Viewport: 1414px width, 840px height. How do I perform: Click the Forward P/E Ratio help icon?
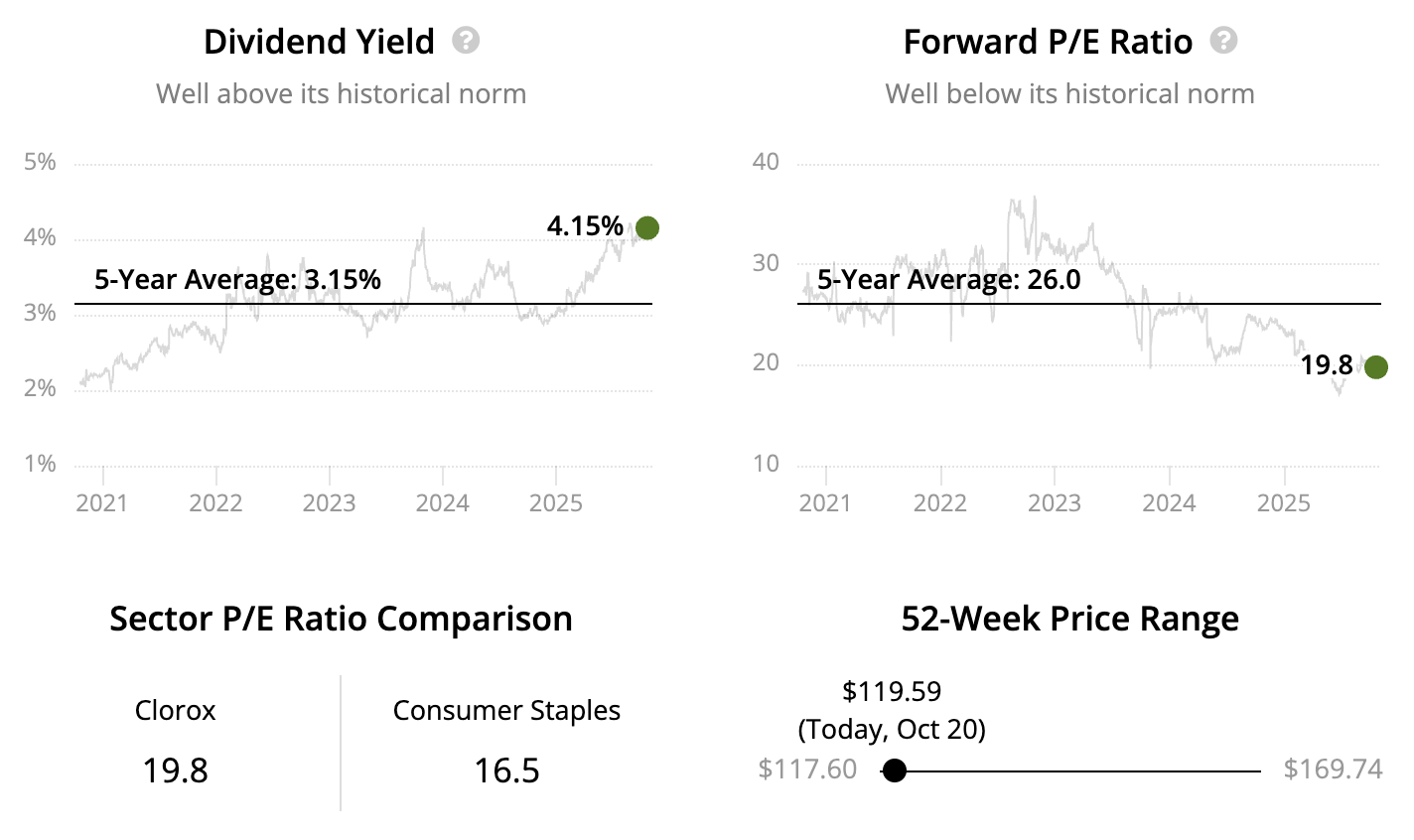point(1224,41)
